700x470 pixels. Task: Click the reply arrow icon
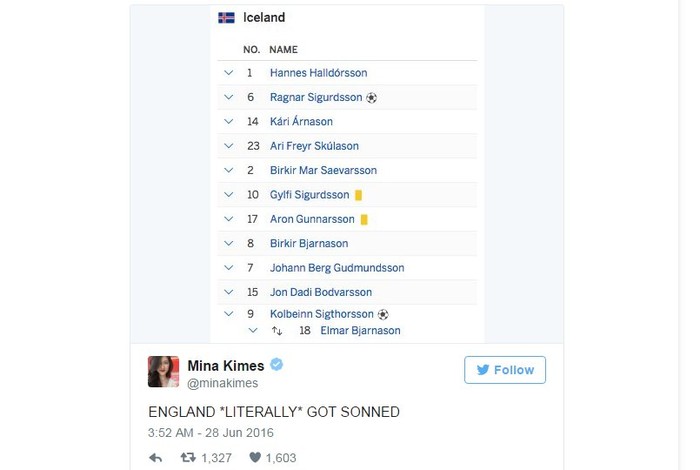(x=156, y=457)
